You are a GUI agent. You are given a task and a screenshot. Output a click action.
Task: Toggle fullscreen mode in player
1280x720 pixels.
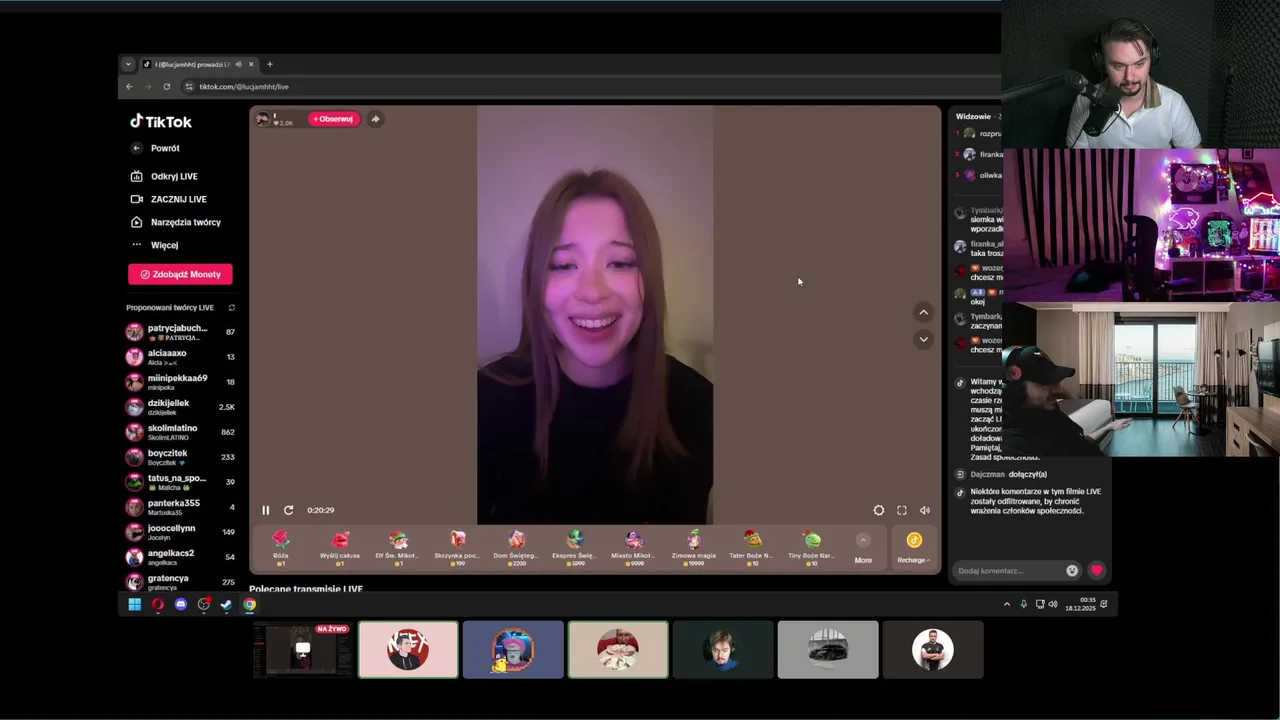(902, 510)
